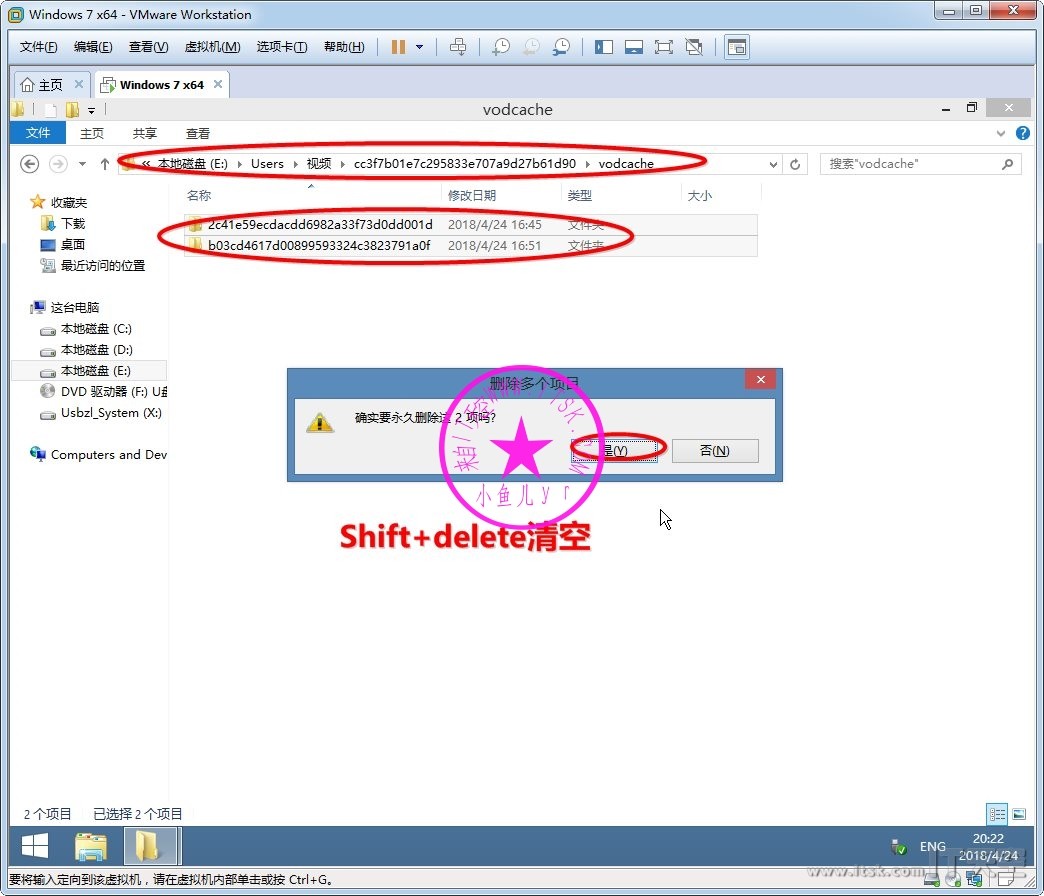Screen dimensions: 1044x896
Task: Refresh the vodcache folder view
Action: click(796, 164)
